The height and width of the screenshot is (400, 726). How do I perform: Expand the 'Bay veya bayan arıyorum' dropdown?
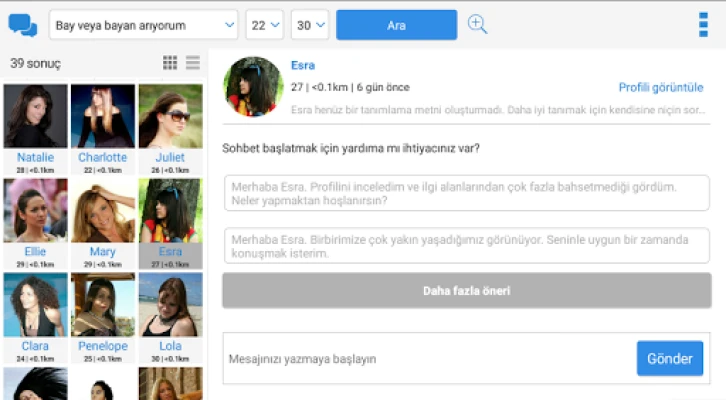(143, 25)
